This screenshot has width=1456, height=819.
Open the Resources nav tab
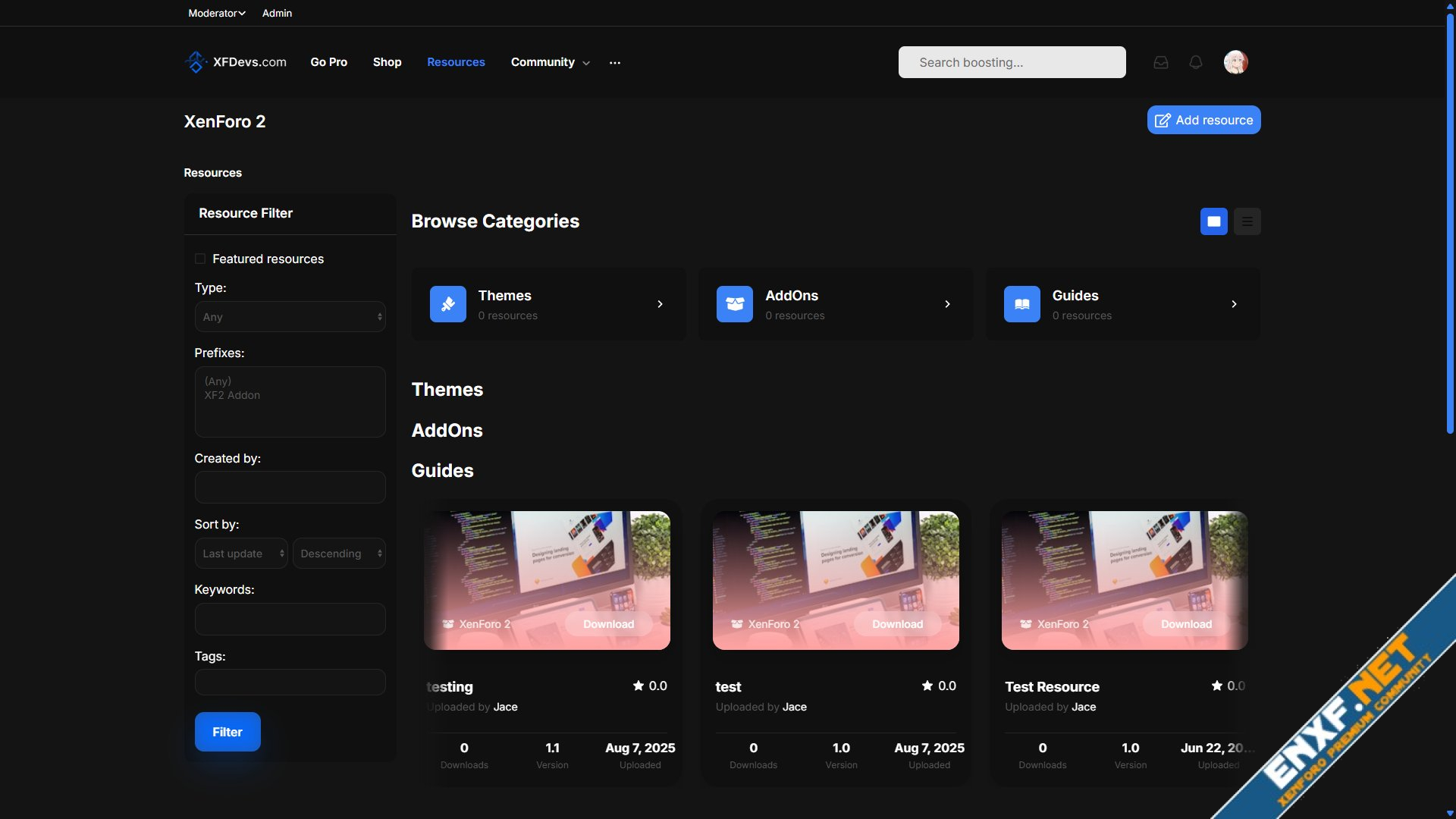tap(456, 62)
